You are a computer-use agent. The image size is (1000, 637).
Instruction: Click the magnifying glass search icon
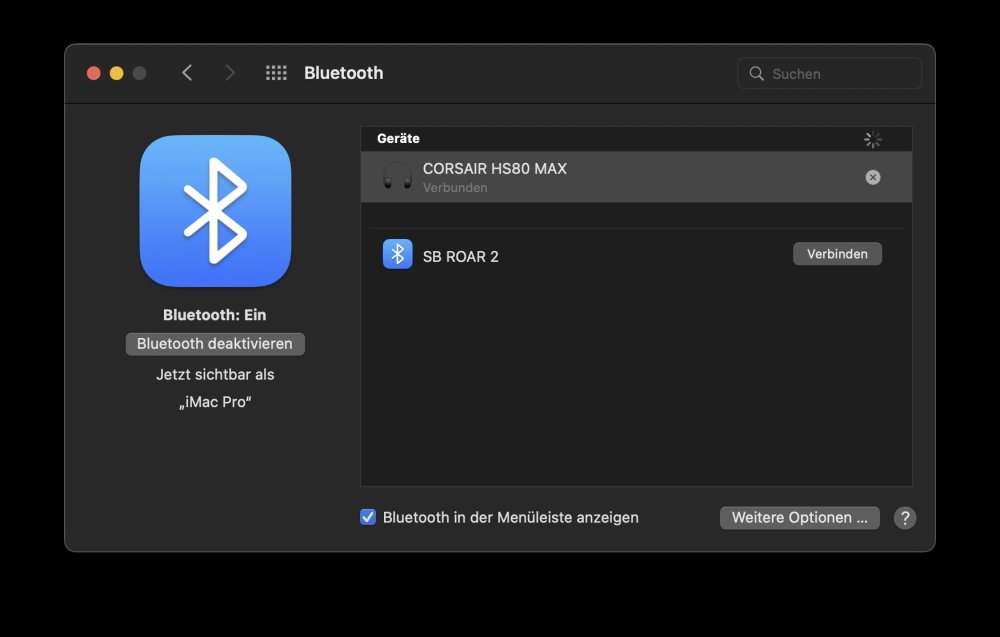(756, 73)
